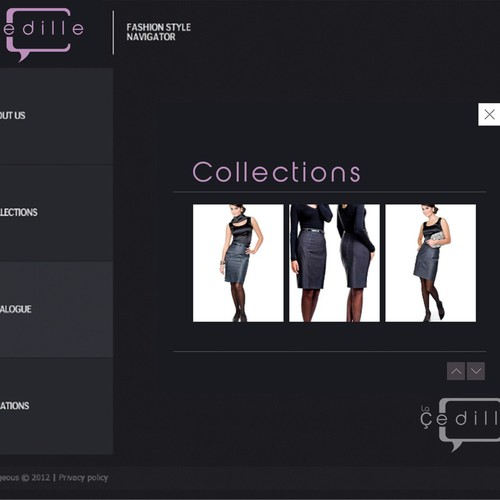Open the About Us menu tile
Image resolution: width=500 pixels, height=500 pixels.
click(56, 116)
